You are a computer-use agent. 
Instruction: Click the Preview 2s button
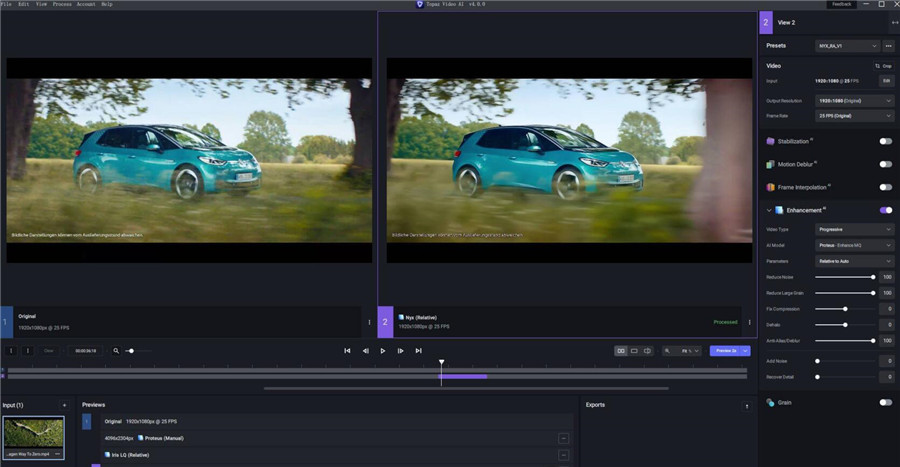point(725,351)
